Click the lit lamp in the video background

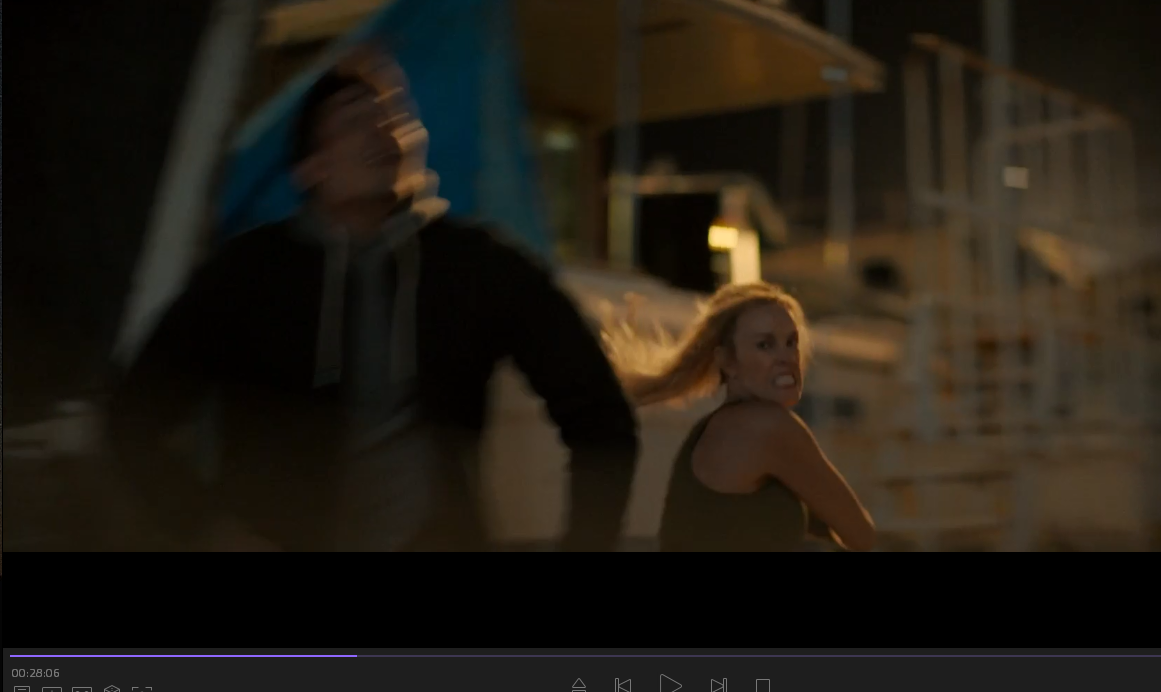(x=723, y=237)
